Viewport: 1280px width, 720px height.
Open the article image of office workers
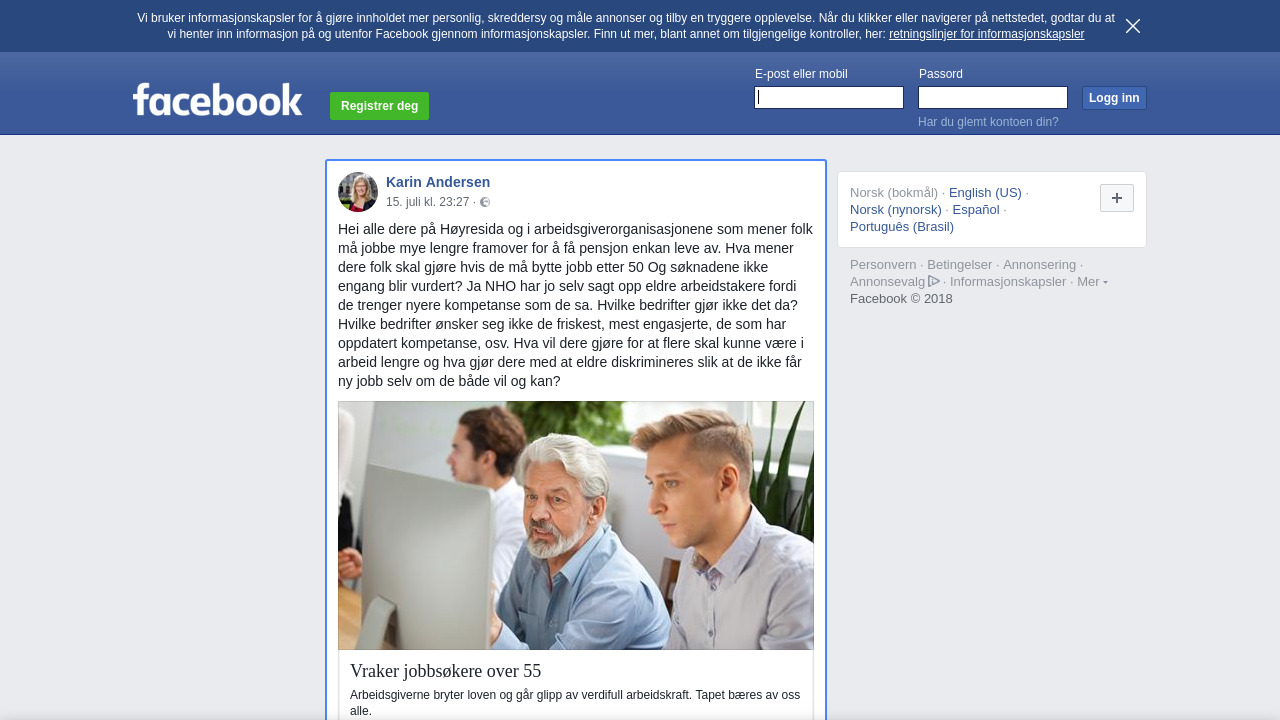pos(576,526)
